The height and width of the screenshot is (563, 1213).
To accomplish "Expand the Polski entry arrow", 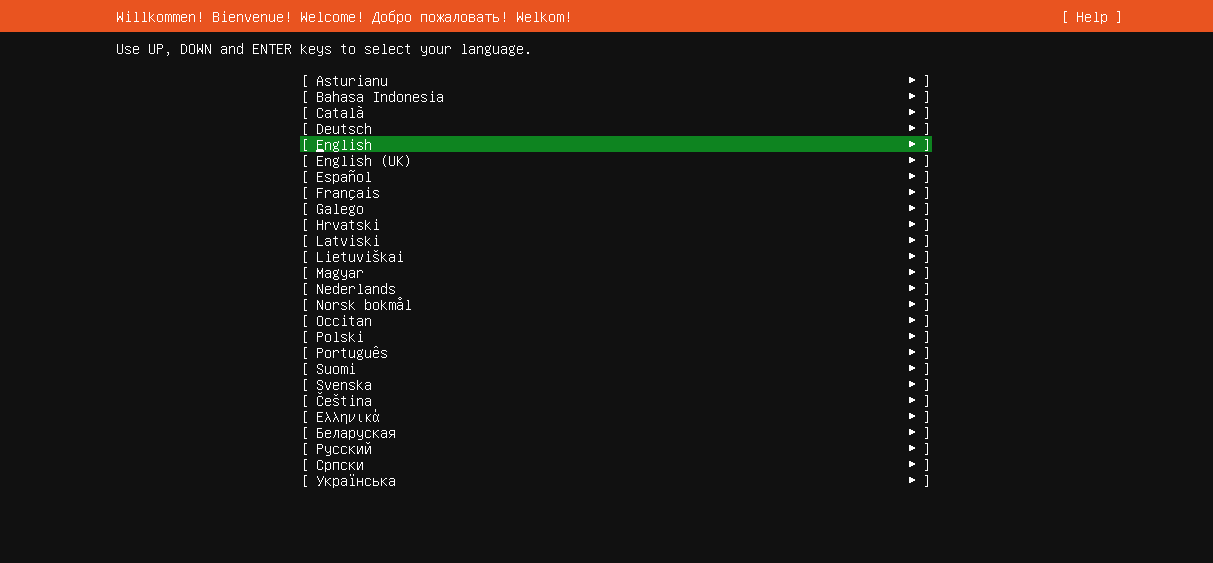I will click(912, 337).
